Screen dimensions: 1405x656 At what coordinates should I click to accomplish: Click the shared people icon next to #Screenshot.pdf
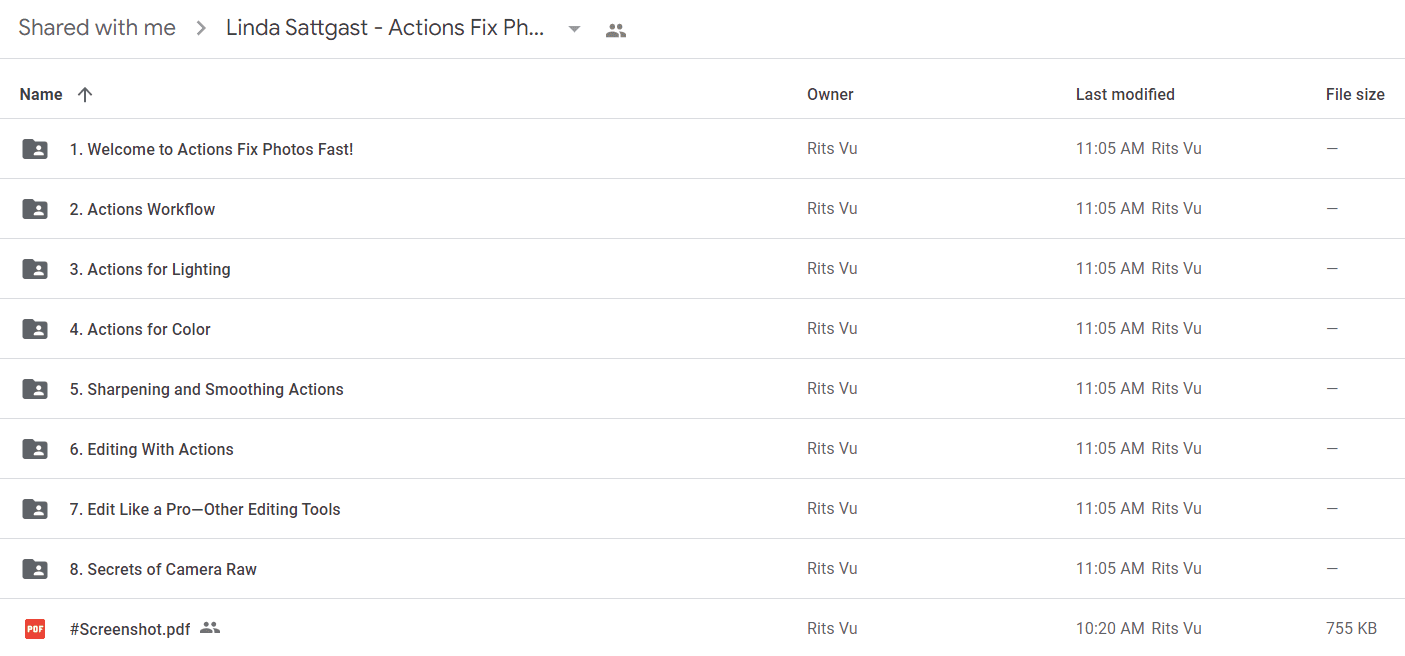[x=209, y=628]
